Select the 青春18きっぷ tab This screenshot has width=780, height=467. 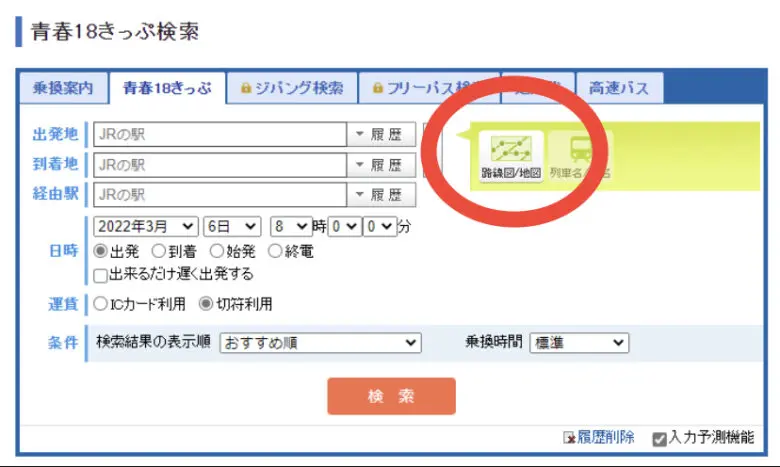pos(167,88)
